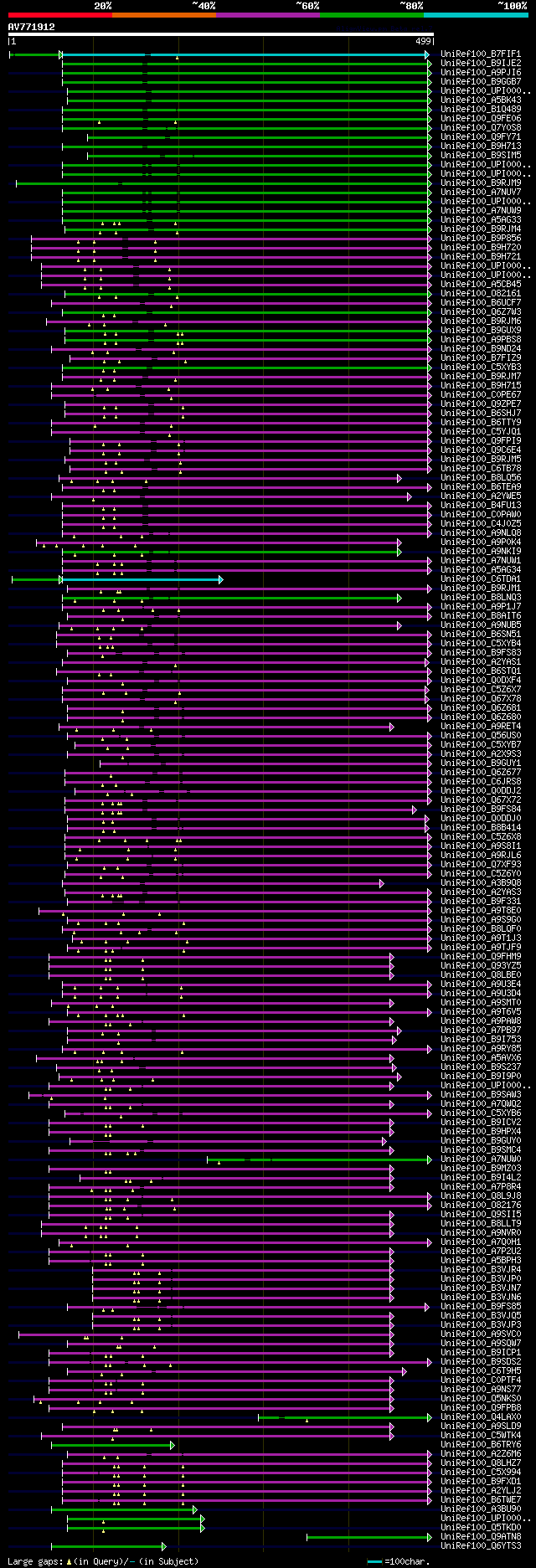
Task: Click the green ~80% identity legend segment
Action: click(372, 15)
